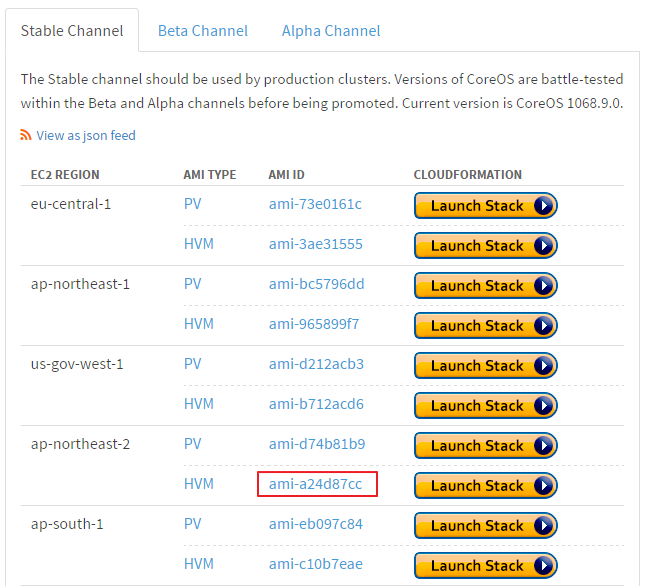Open AMI link ami-d74b81b9
The image size is (645, 586).
tap(317, 444)
